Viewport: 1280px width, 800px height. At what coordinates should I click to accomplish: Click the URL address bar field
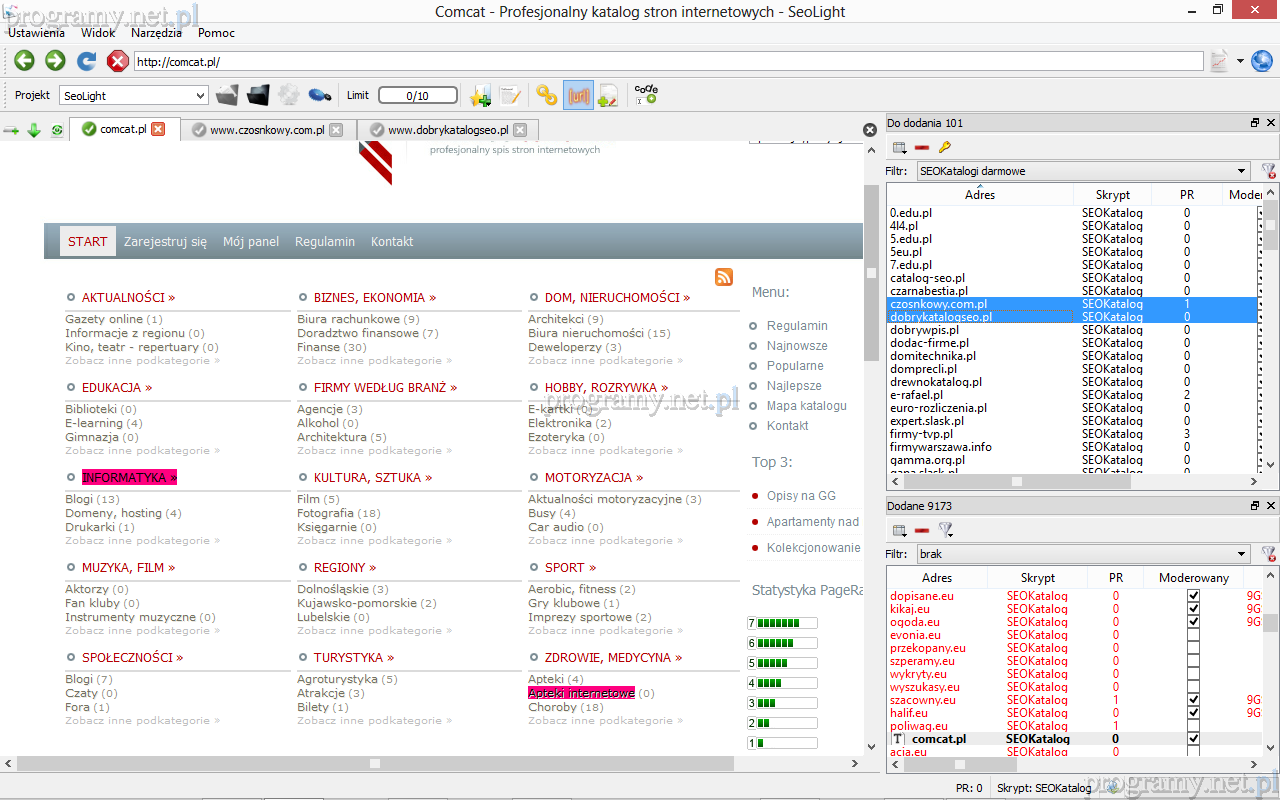[668, 62]
